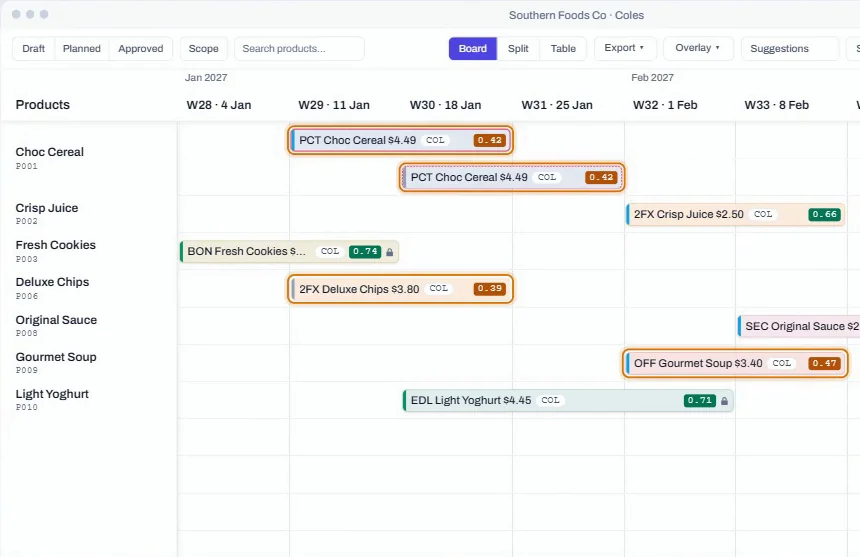Click the Fresh Cookies product row label
This screenshot has width=860, height=557.
coord(55,245)
